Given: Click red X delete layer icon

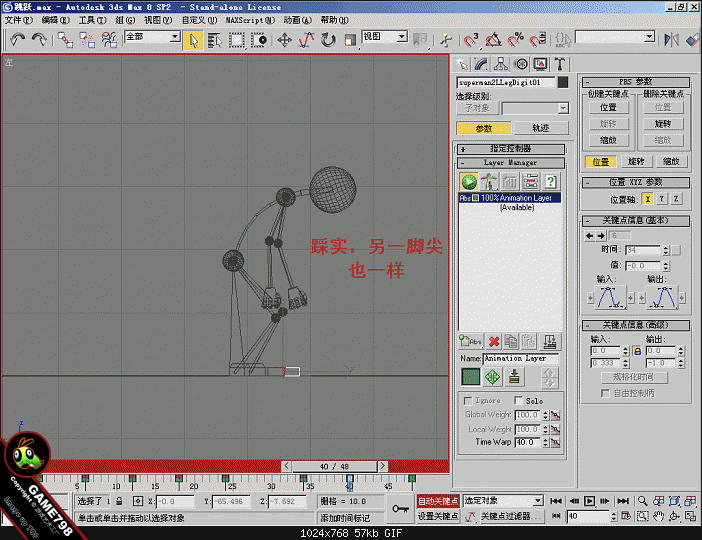Looking at the screenshot, I should coord(494,342).
